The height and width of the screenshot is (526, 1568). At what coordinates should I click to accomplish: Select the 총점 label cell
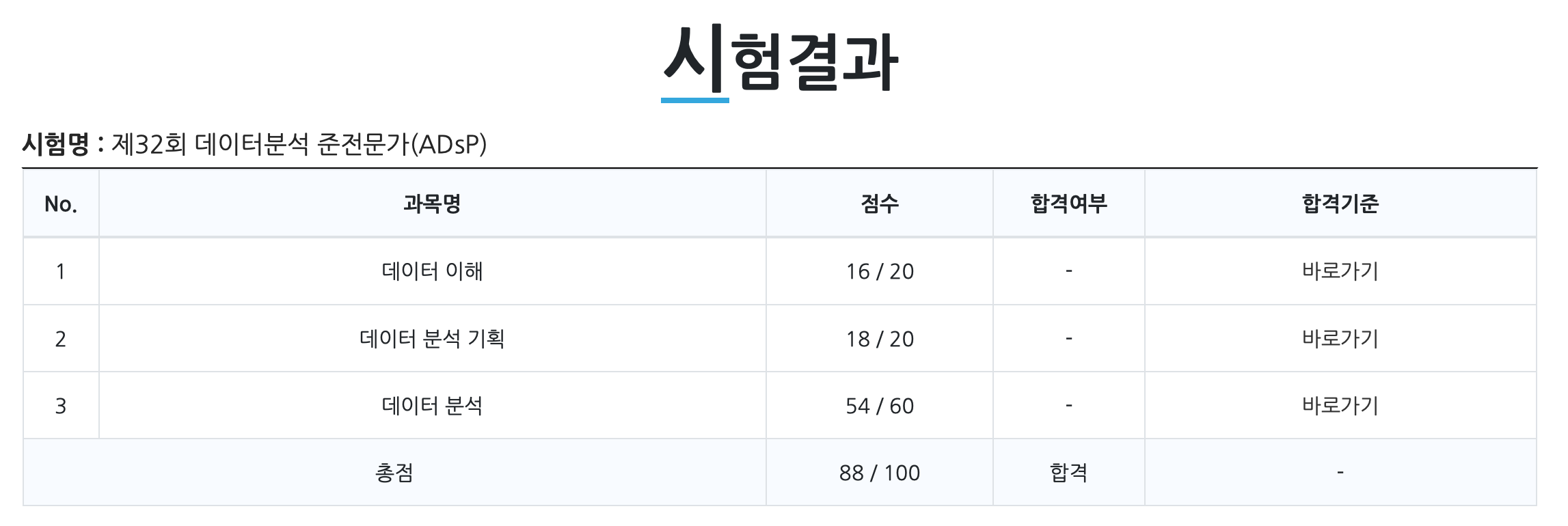394,473
